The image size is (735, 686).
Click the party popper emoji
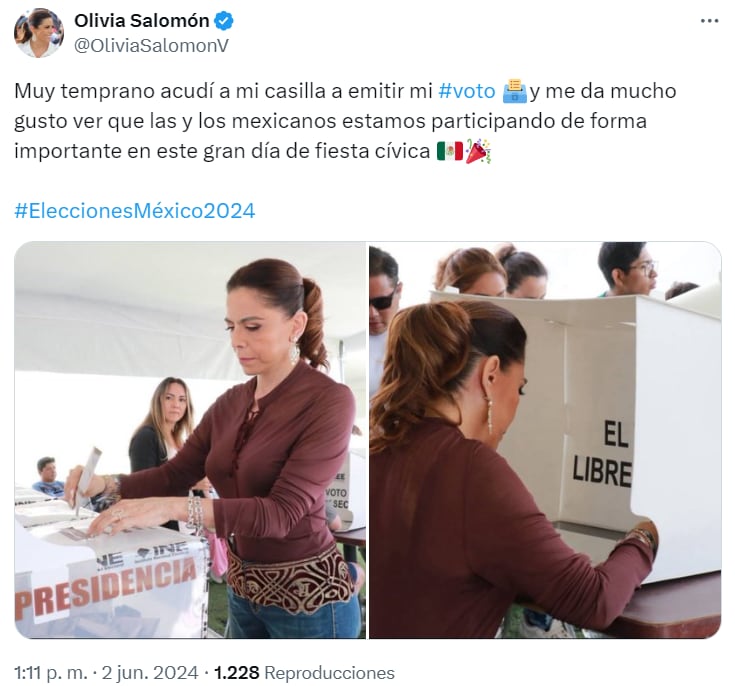478,151
